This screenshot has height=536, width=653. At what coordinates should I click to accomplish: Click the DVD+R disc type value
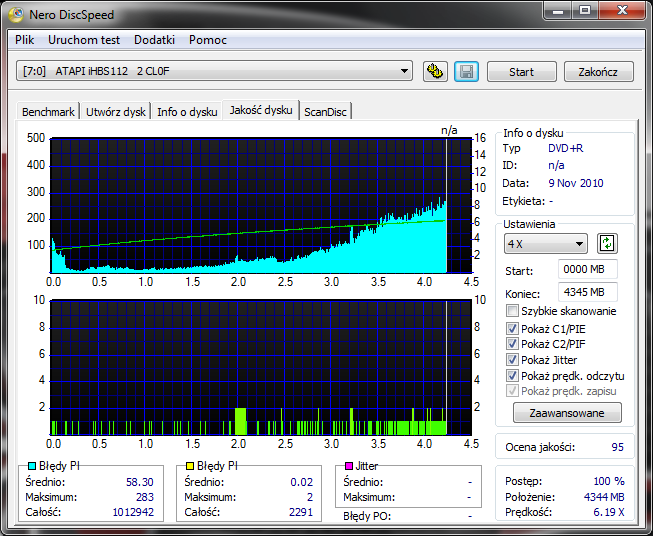coord(566,148)
